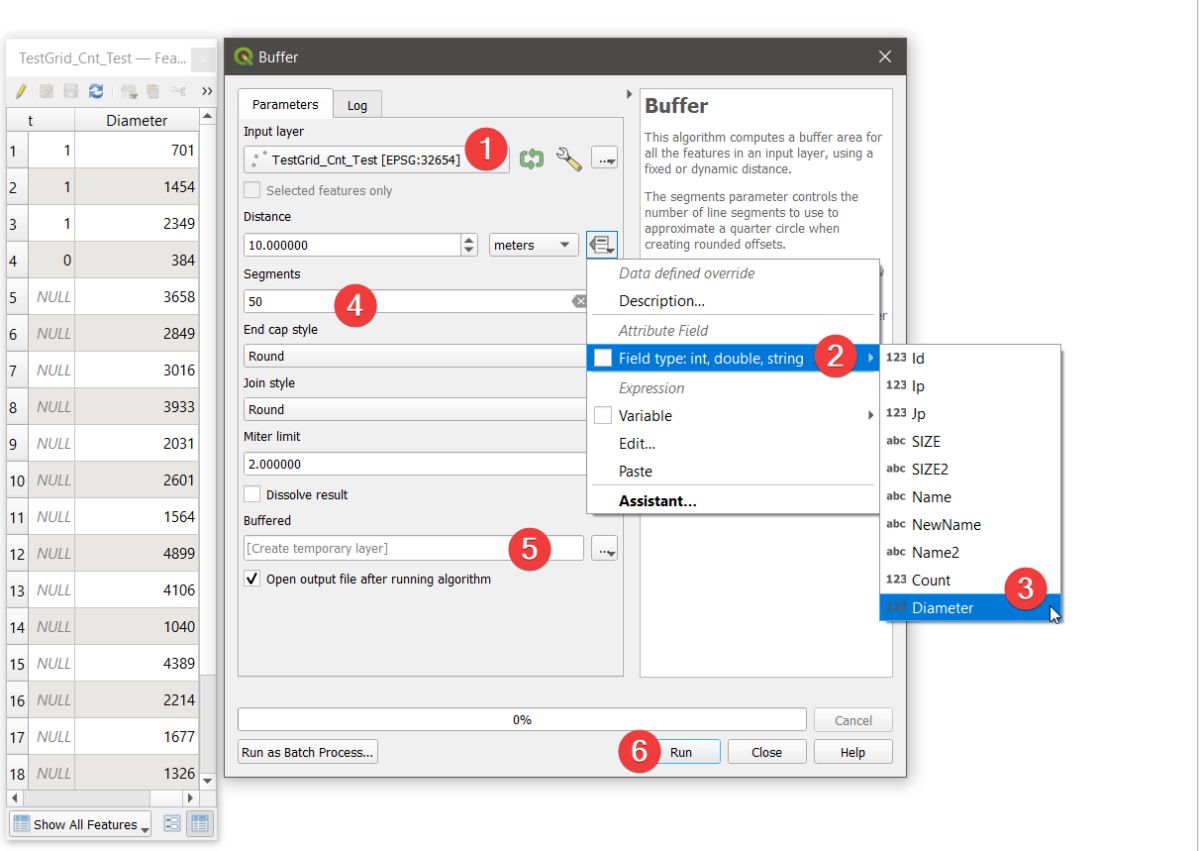
Task: Select Count field in attribute submenu
Action: [970, 580]
